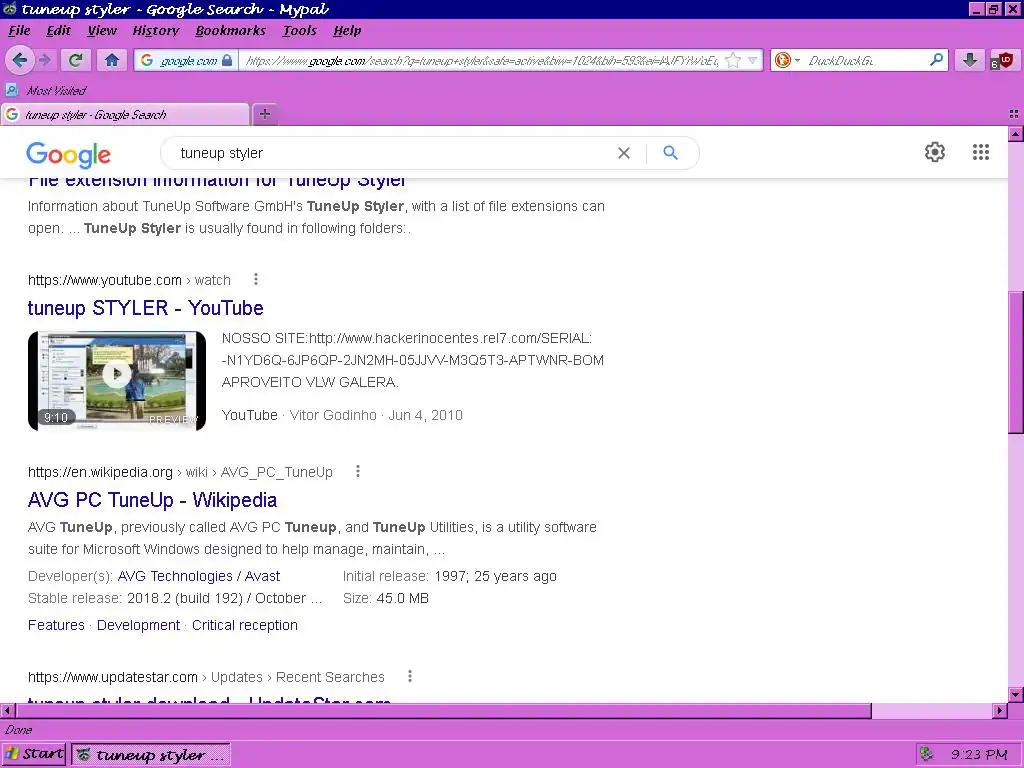1024x768 pixels.
Task: Open the uBlock extension icon
Action: click(x=1002, y=60)
